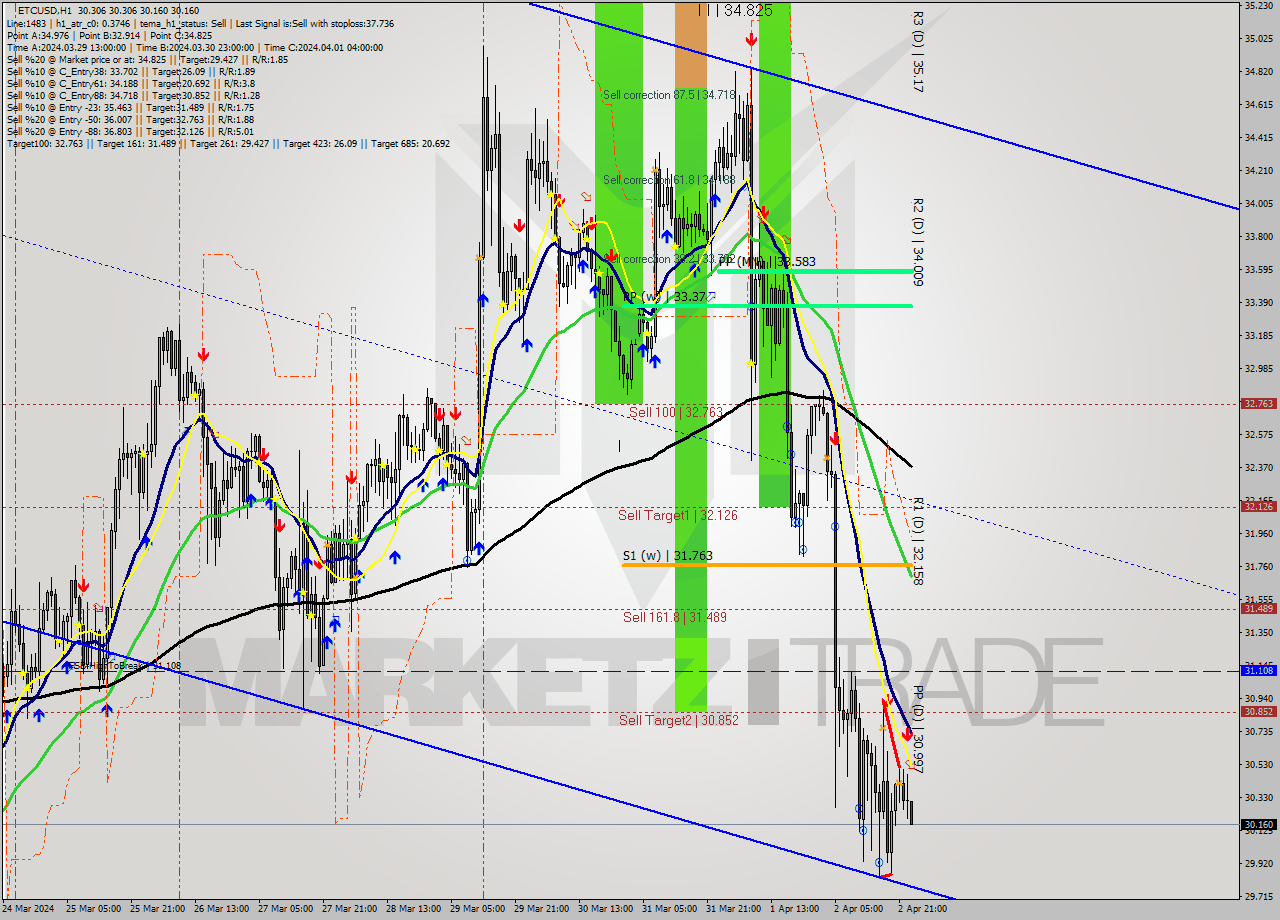Image resolution: width=1280 pixels, height=920 pixels.
Task: Click the orange S1 (w) horizontal level line
Action: tap(767, 565)
